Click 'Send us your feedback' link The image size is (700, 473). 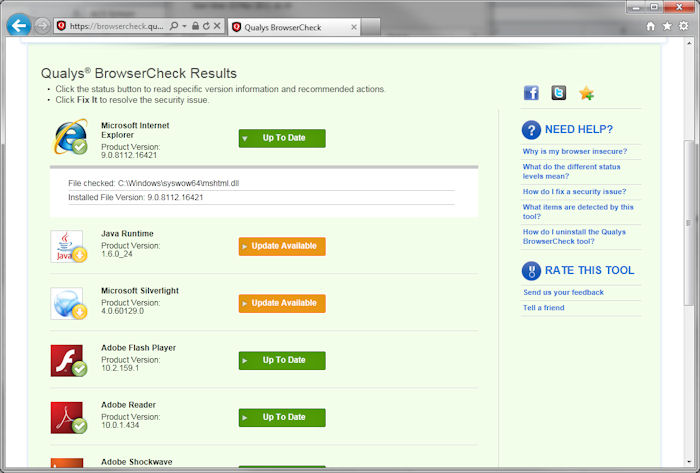563,292
